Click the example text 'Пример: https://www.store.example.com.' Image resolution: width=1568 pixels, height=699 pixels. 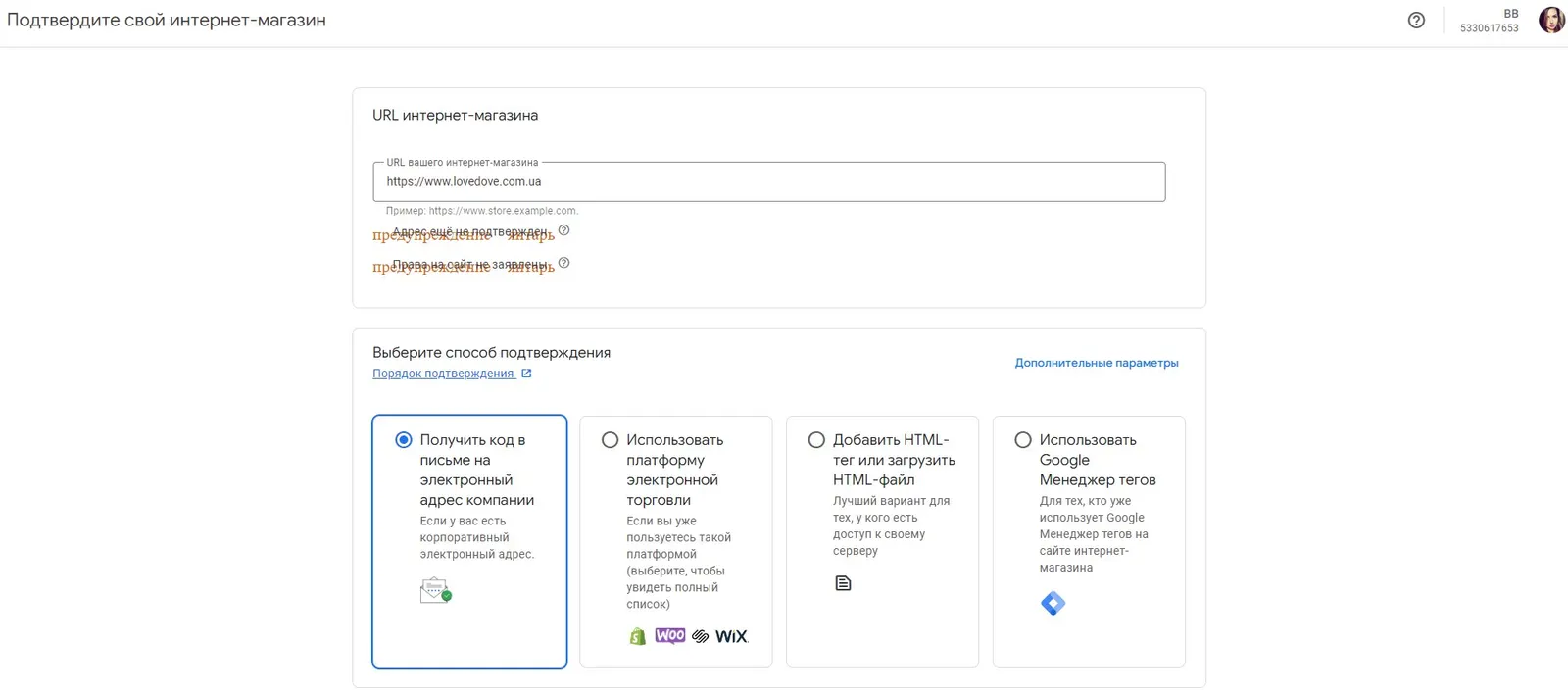(482, 211)
